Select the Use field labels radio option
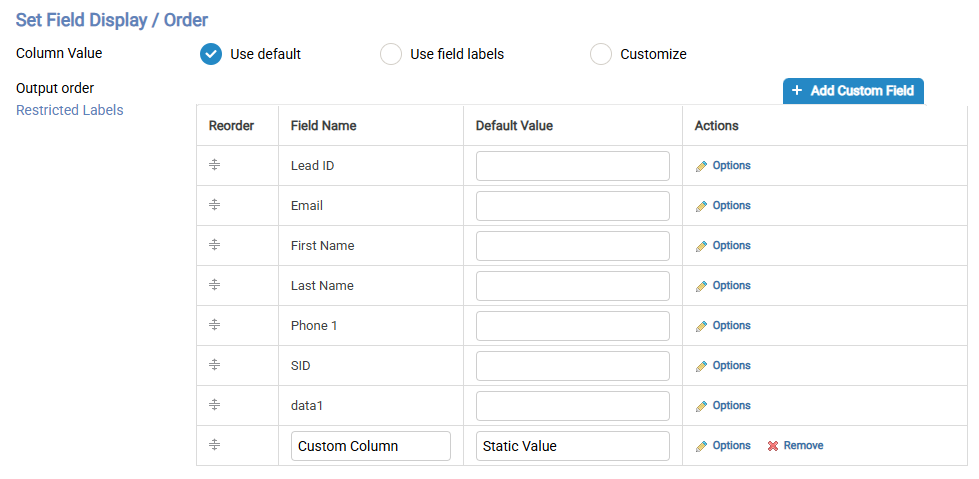This screenshot has height=479, width=979. 391,54
